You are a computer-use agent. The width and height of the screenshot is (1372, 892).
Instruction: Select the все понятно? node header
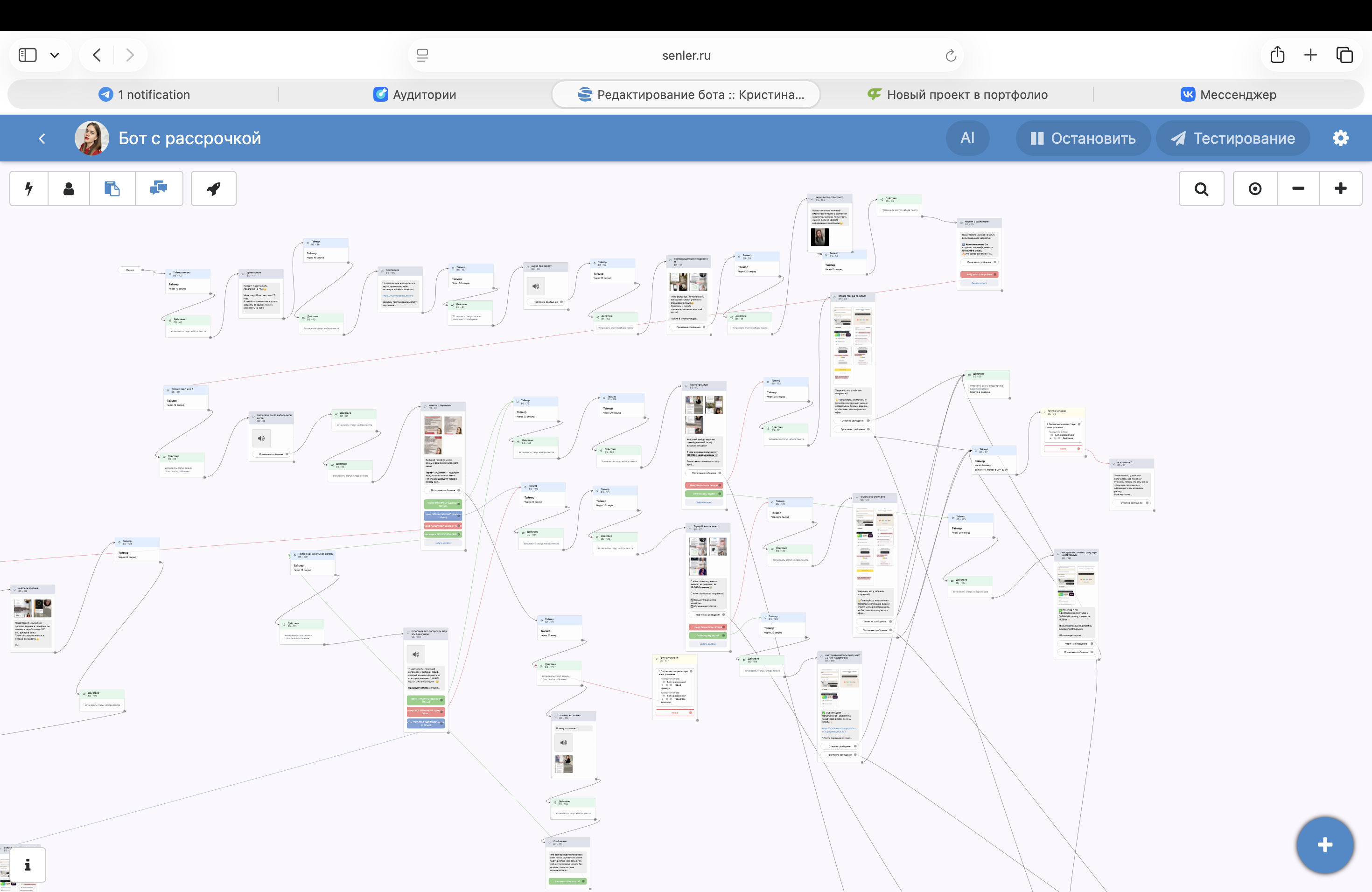click(x=1132, y=463)
